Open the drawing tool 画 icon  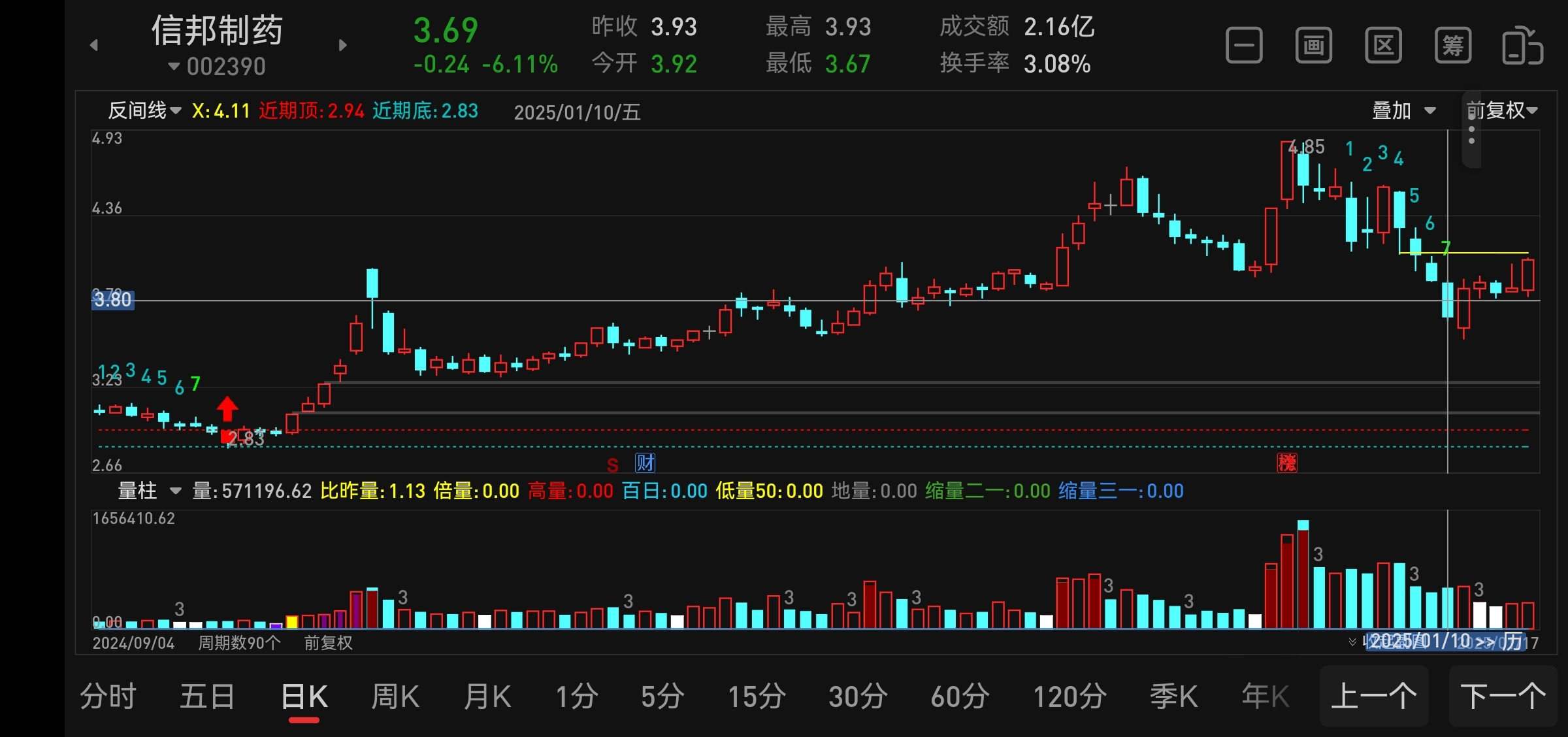1314,46
